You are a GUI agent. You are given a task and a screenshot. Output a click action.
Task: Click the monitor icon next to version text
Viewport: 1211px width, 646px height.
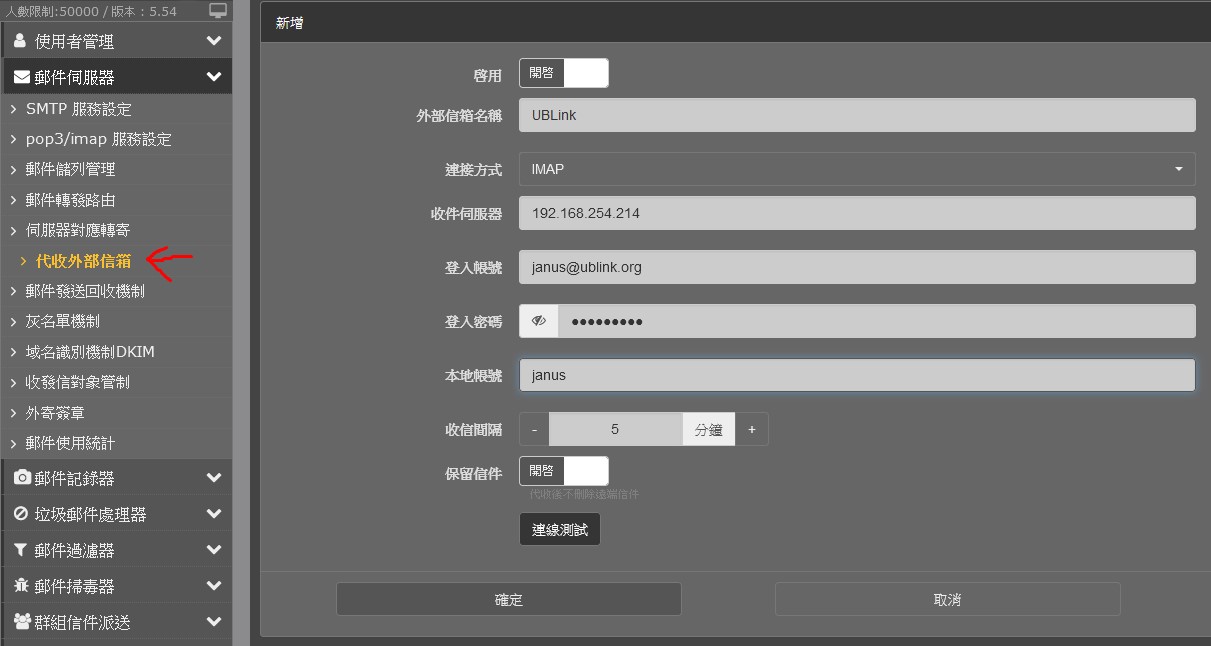coord(218,11)
